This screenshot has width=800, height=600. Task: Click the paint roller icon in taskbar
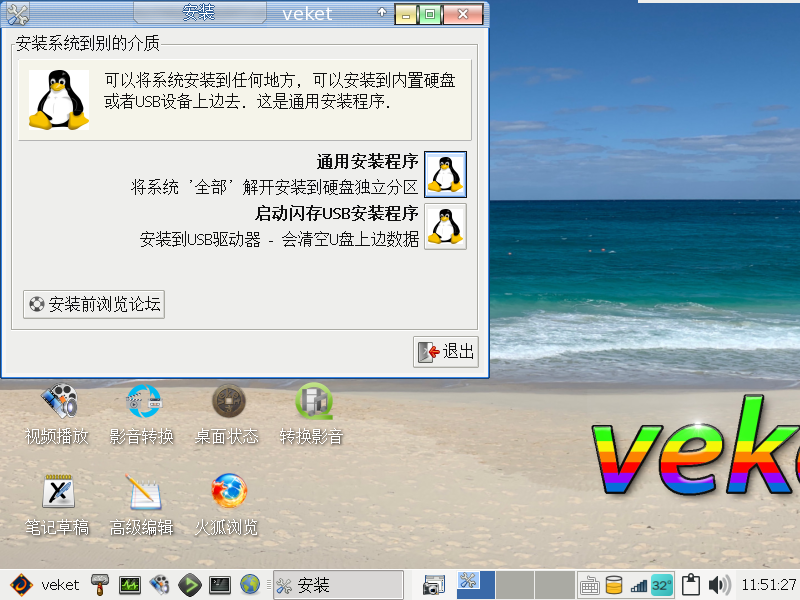(100, 585)
